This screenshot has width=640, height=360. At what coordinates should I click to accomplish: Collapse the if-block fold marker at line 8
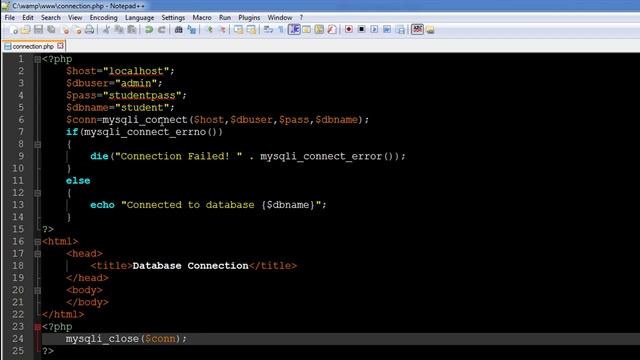[x=38, y=144]
